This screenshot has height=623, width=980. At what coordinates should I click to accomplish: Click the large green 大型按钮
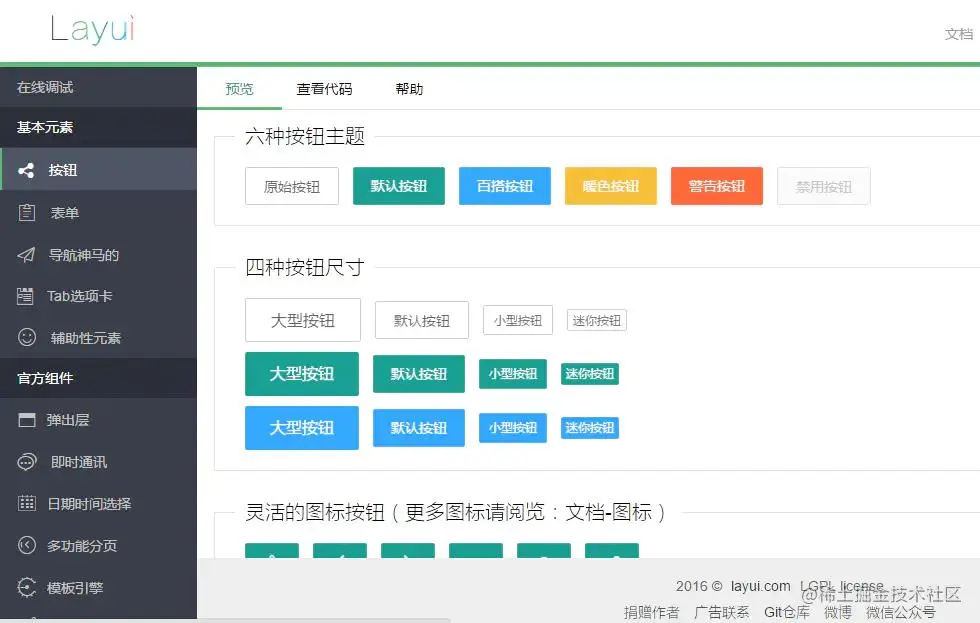coord(302,374)
